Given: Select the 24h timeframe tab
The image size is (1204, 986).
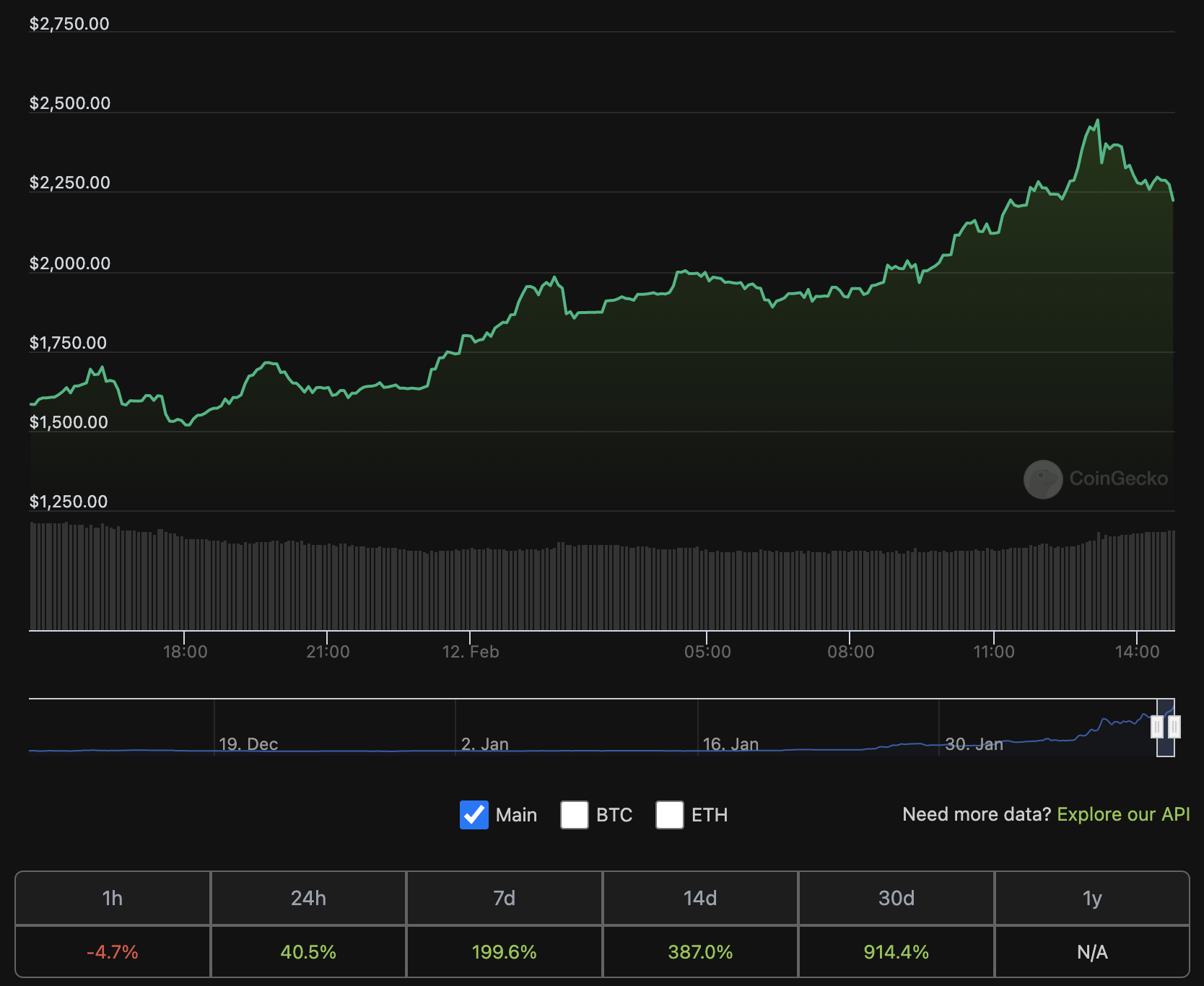Looking at the screenshot, I should pos(308,898).
